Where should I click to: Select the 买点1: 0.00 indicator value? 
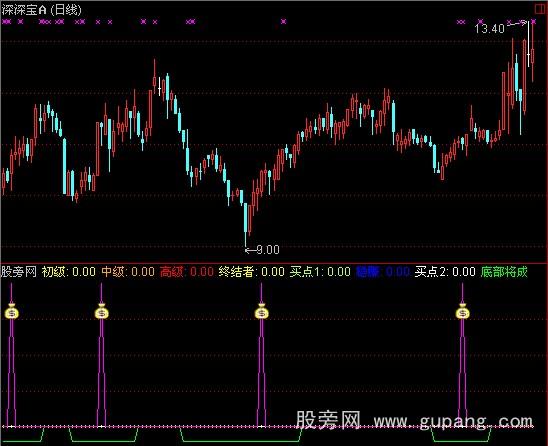320,272
